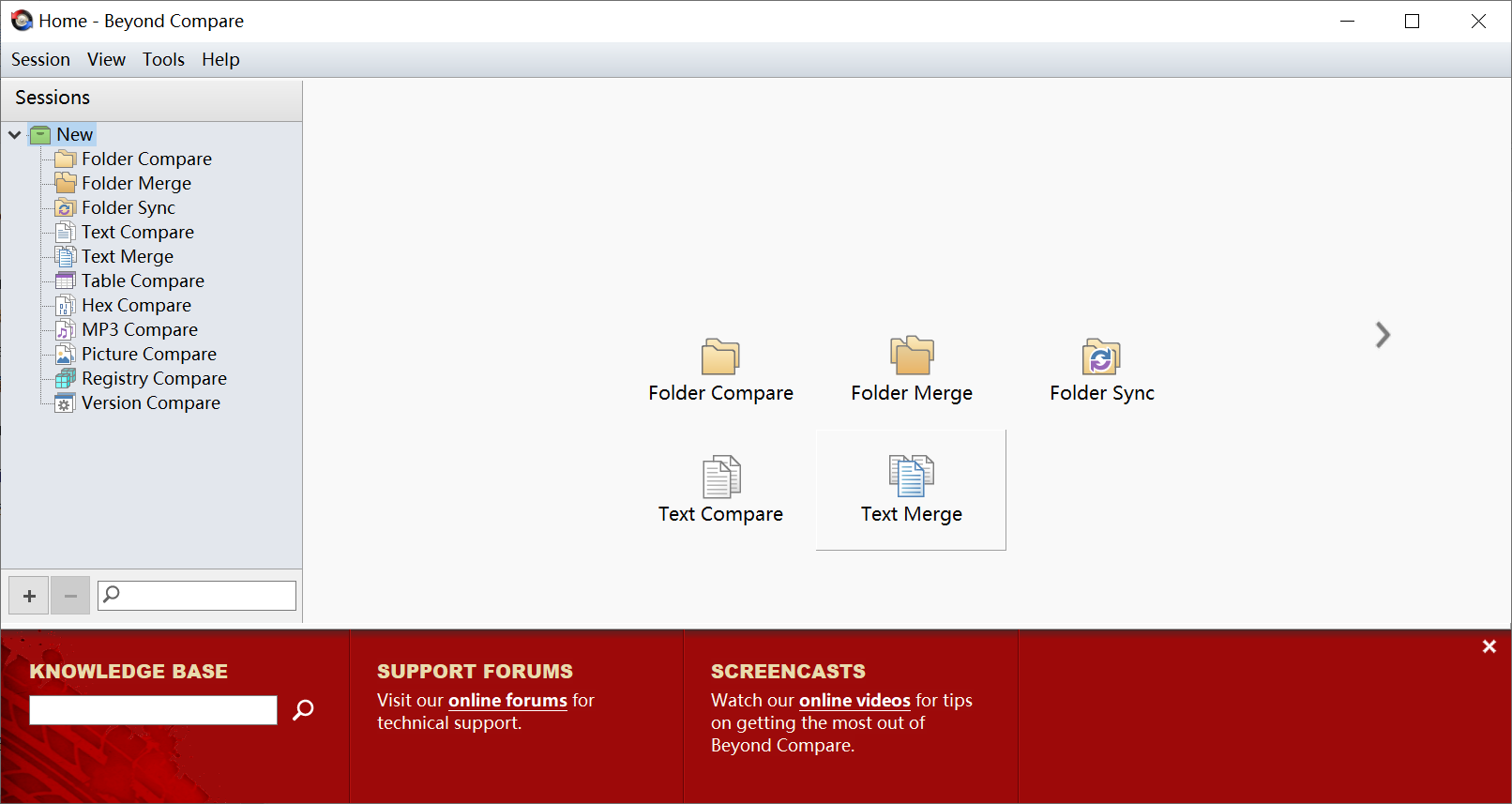Select the Text Compare label in the tree
The image size is (1512, 804).
coord(138,232)
